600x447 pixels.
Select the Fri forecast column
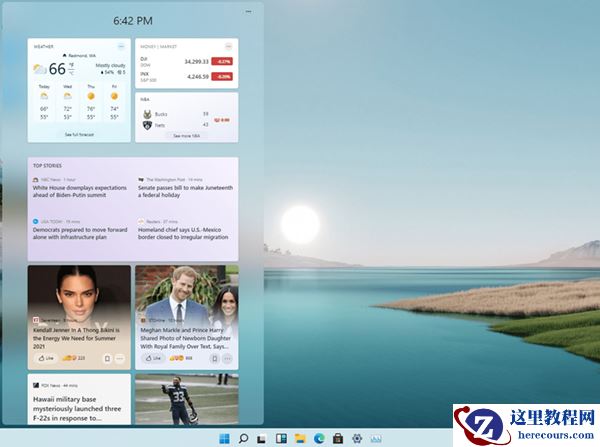[114, 102]
